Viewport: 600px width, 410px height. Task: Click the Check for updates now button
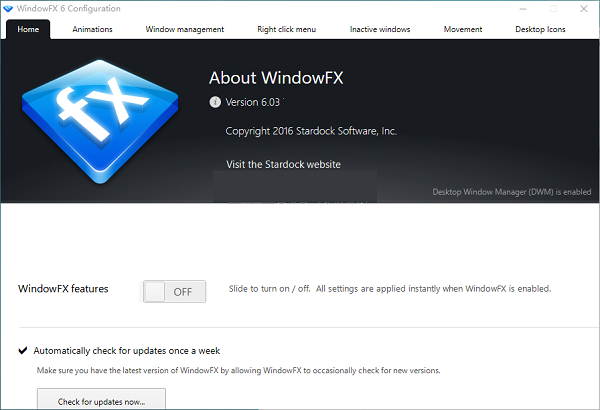click(101, 399)
